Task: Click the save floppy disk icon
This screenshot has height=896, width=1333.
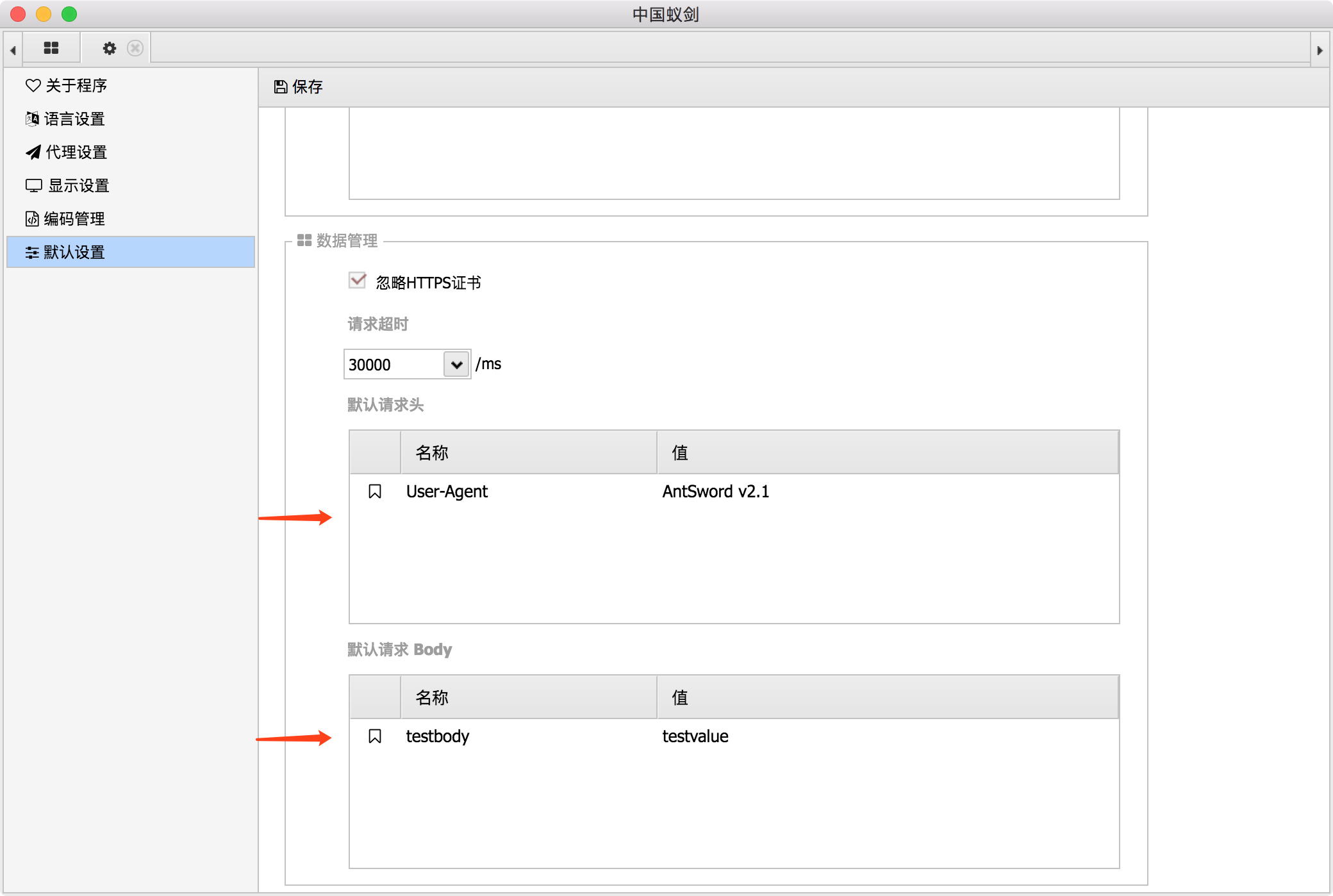Action: click(x=281, y=87)
